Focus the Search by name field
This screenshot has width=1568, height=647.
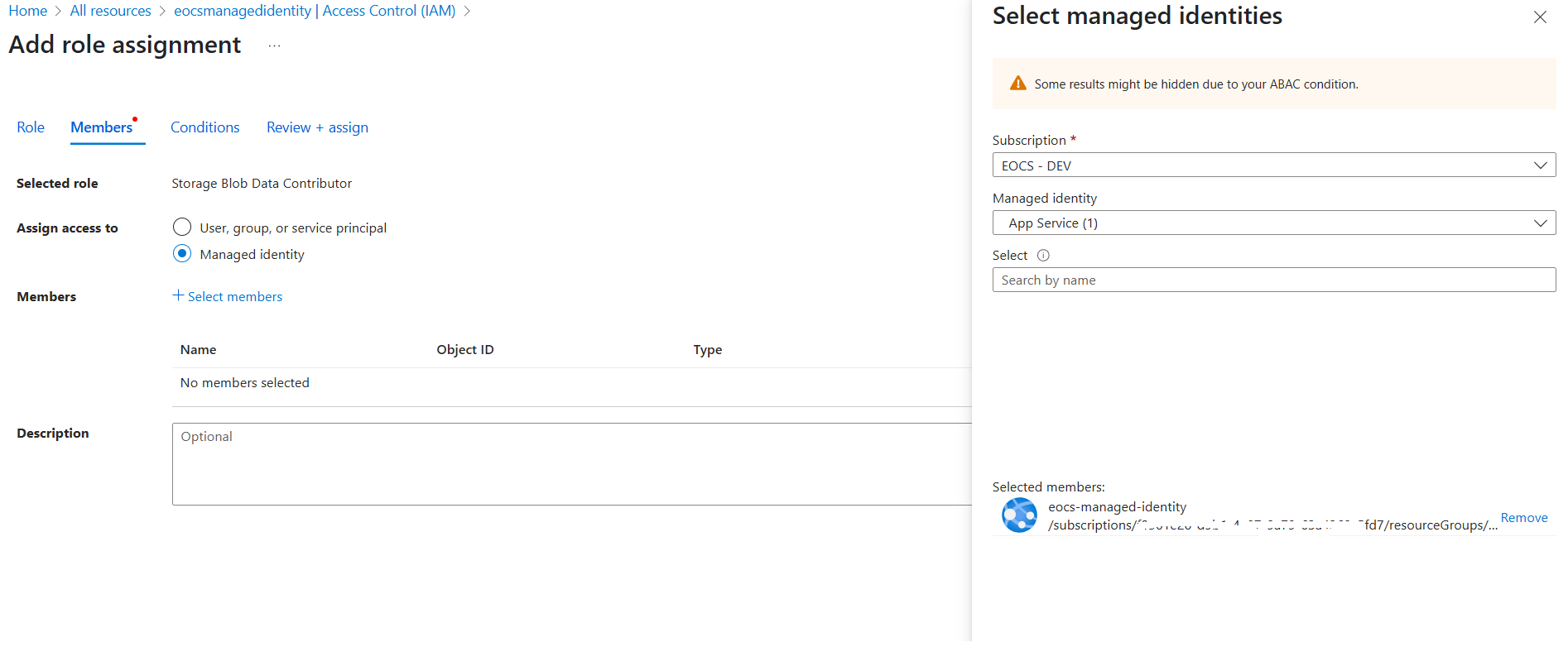coord(1274,280)
